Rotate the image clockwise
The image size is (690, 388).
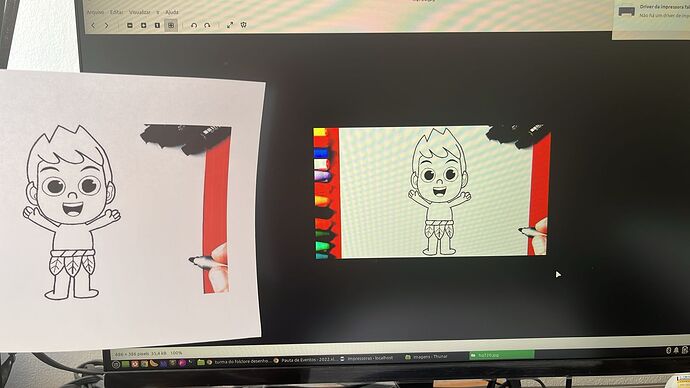point(207,26)
